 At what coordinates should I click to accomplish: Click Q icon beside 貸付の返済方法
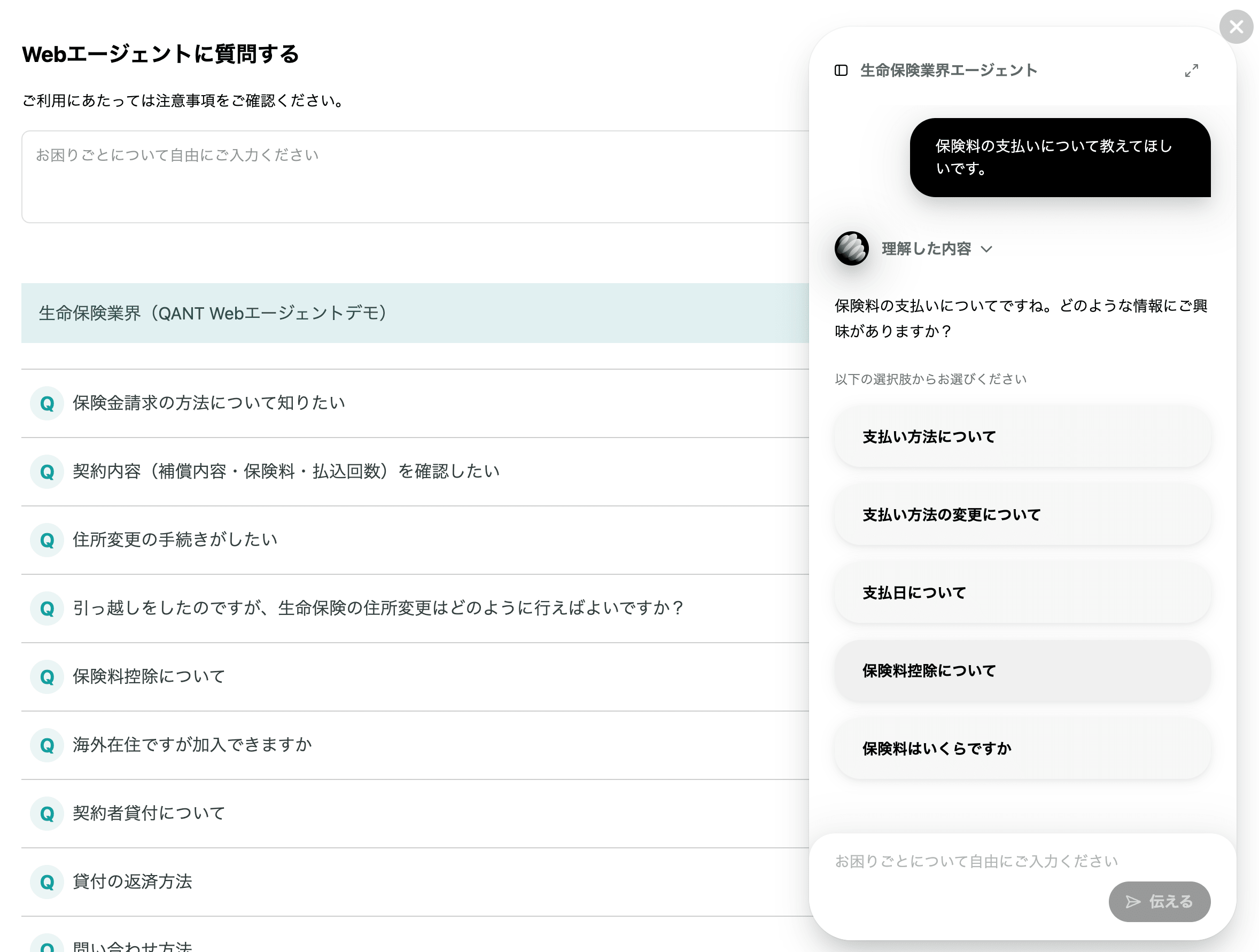click(46, 882)
